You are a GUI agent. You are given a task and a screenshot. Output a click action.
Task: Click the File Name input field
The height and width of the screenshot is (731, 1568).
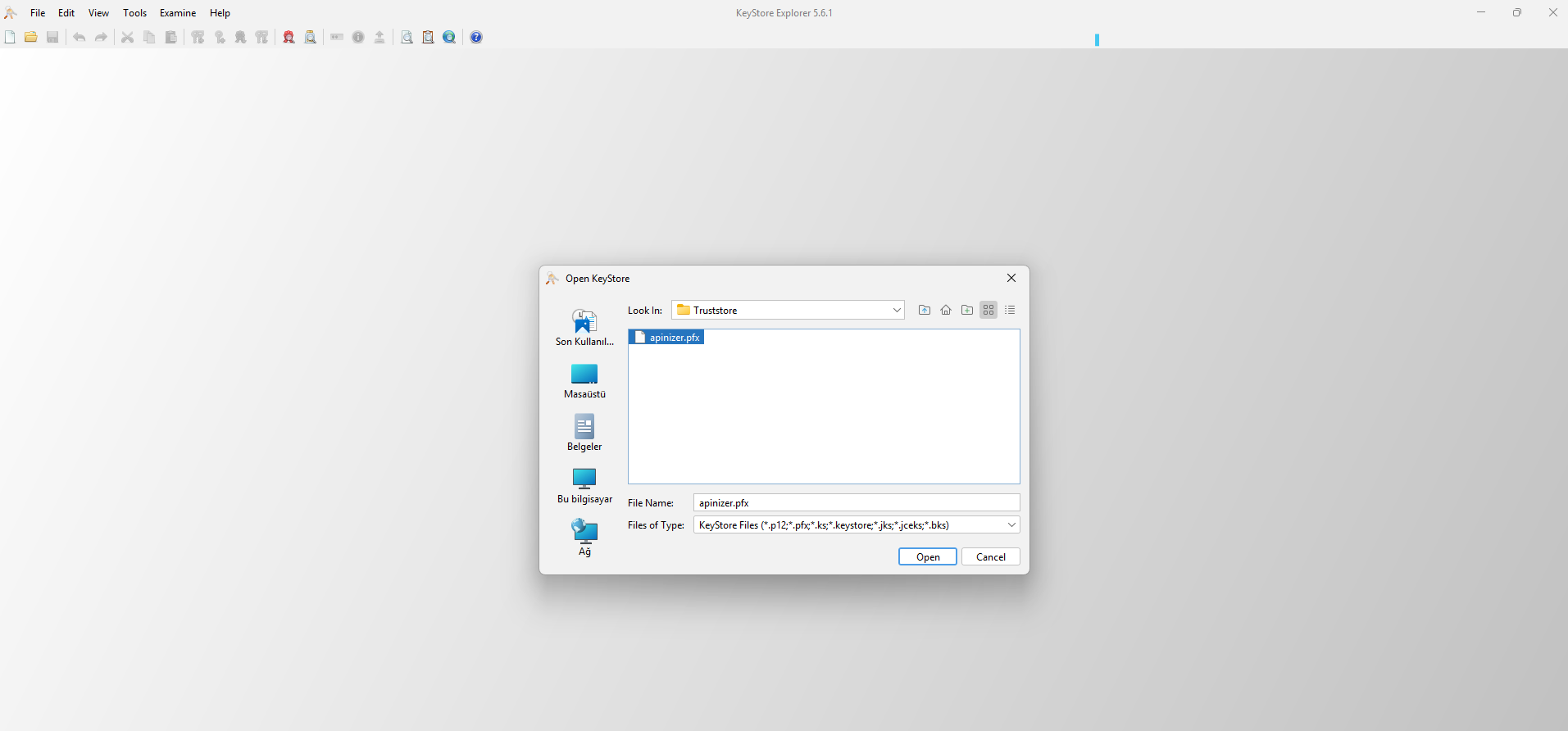[857, 503]
